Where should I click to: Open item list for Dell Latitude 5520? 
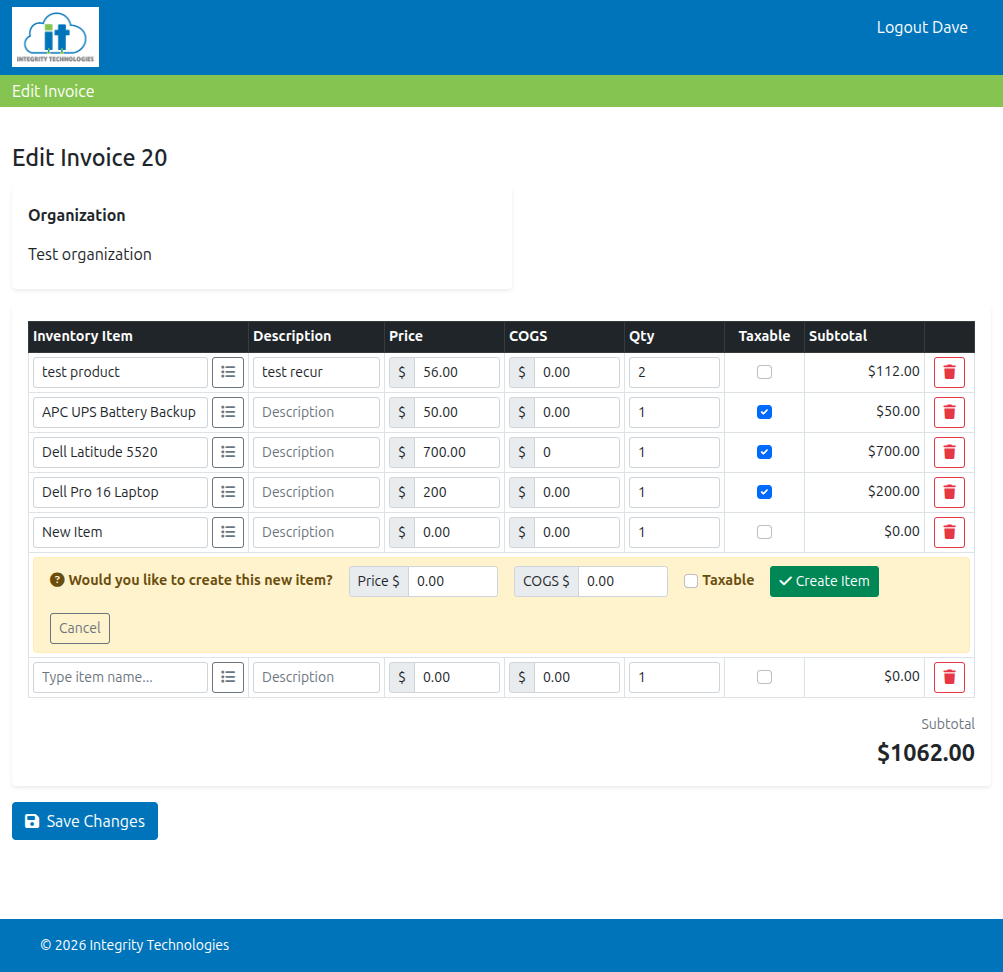click(228, 452)
